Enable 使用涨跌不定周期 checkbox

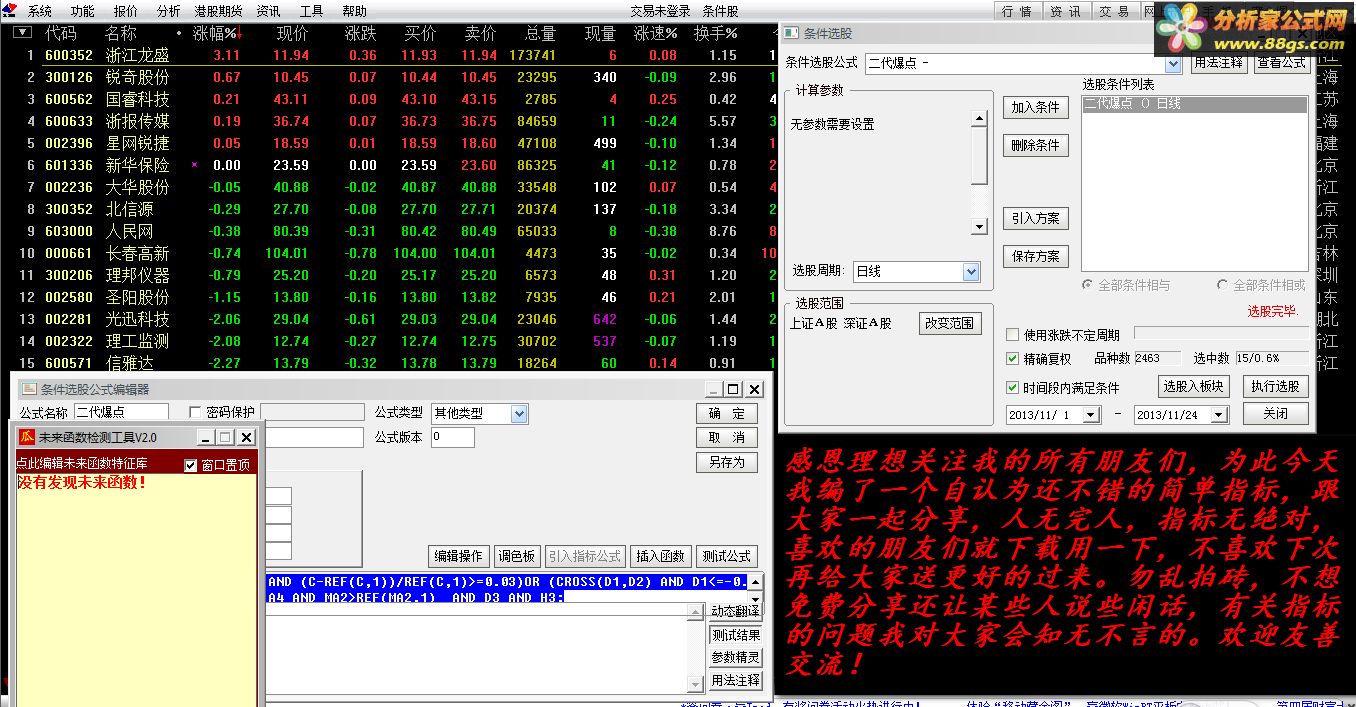pyautogui.click(x=1013, y=335)
